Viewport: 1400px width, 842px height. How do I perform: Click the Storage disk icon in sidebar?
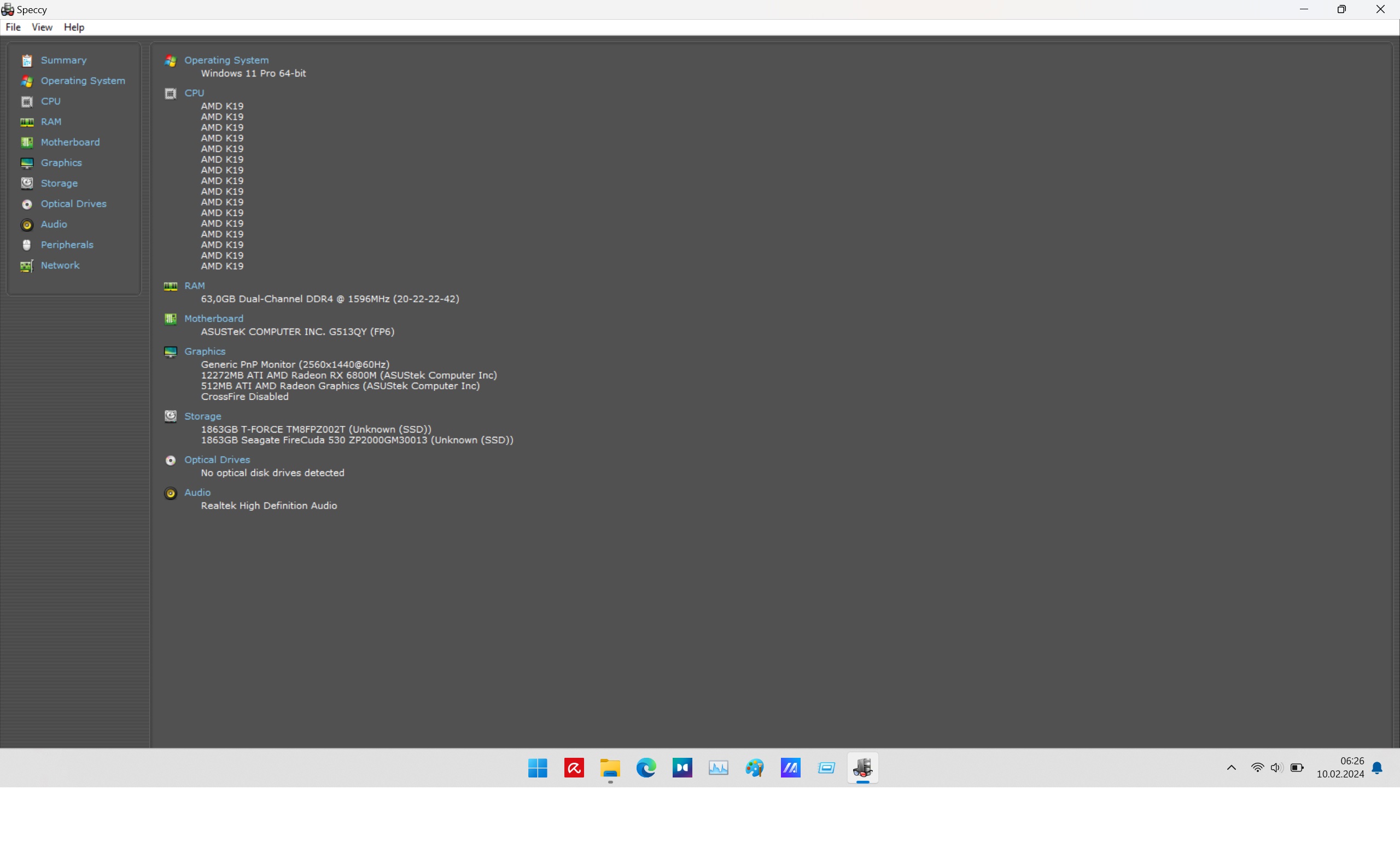point(27,183)
